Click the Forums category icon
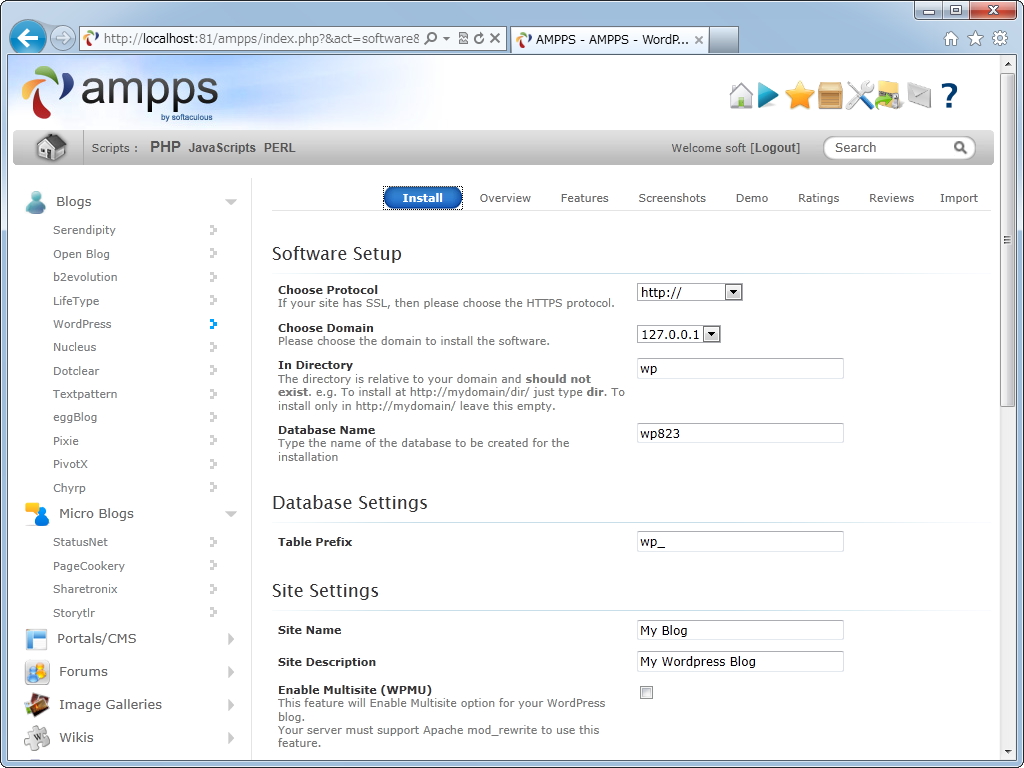Viewport: 1024px width, 768px height. [37, 672]
